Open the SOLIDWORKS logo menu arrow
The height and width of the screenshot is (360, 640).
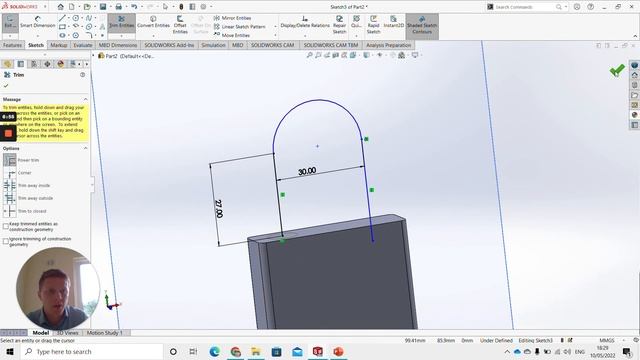(x=45, y=7)
